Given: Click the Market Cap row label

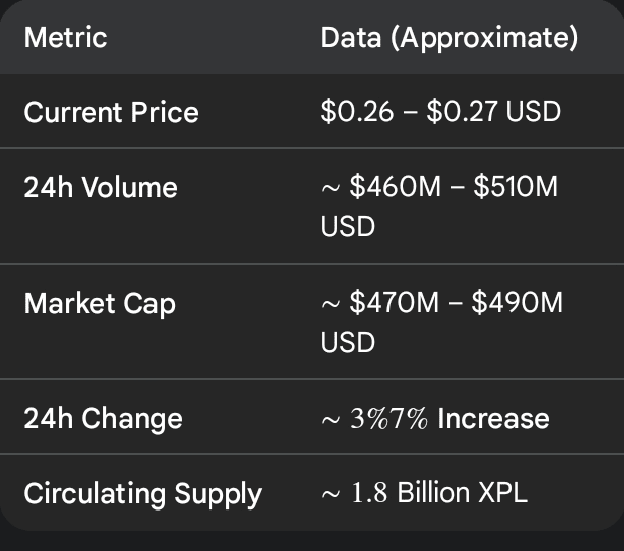Looking at the screenshot, I should (99, 303).
